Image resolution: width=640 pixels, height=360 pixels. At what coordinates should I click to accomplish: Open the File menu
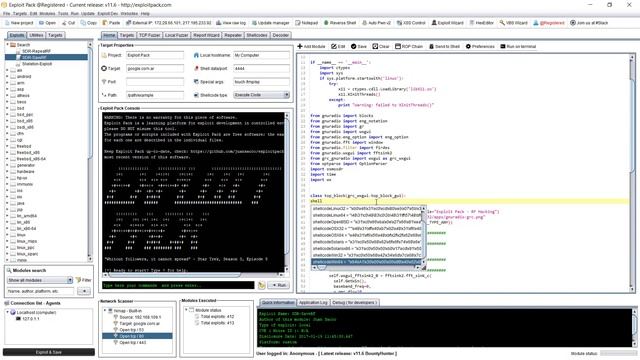point(7,13)
